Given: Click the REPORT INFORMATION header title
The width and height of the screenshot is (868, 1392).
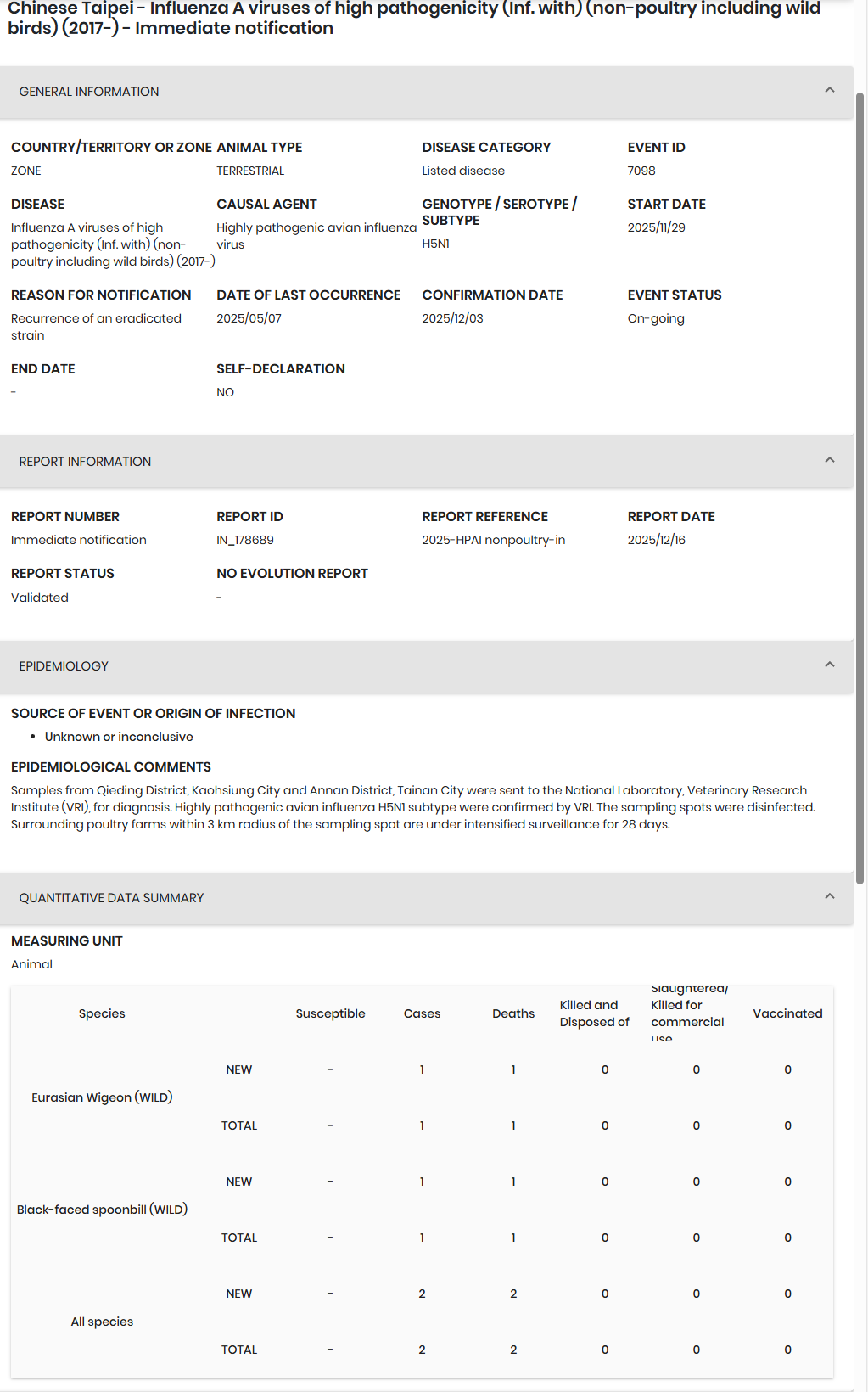Looking at the screenshot, I should 85,462.
